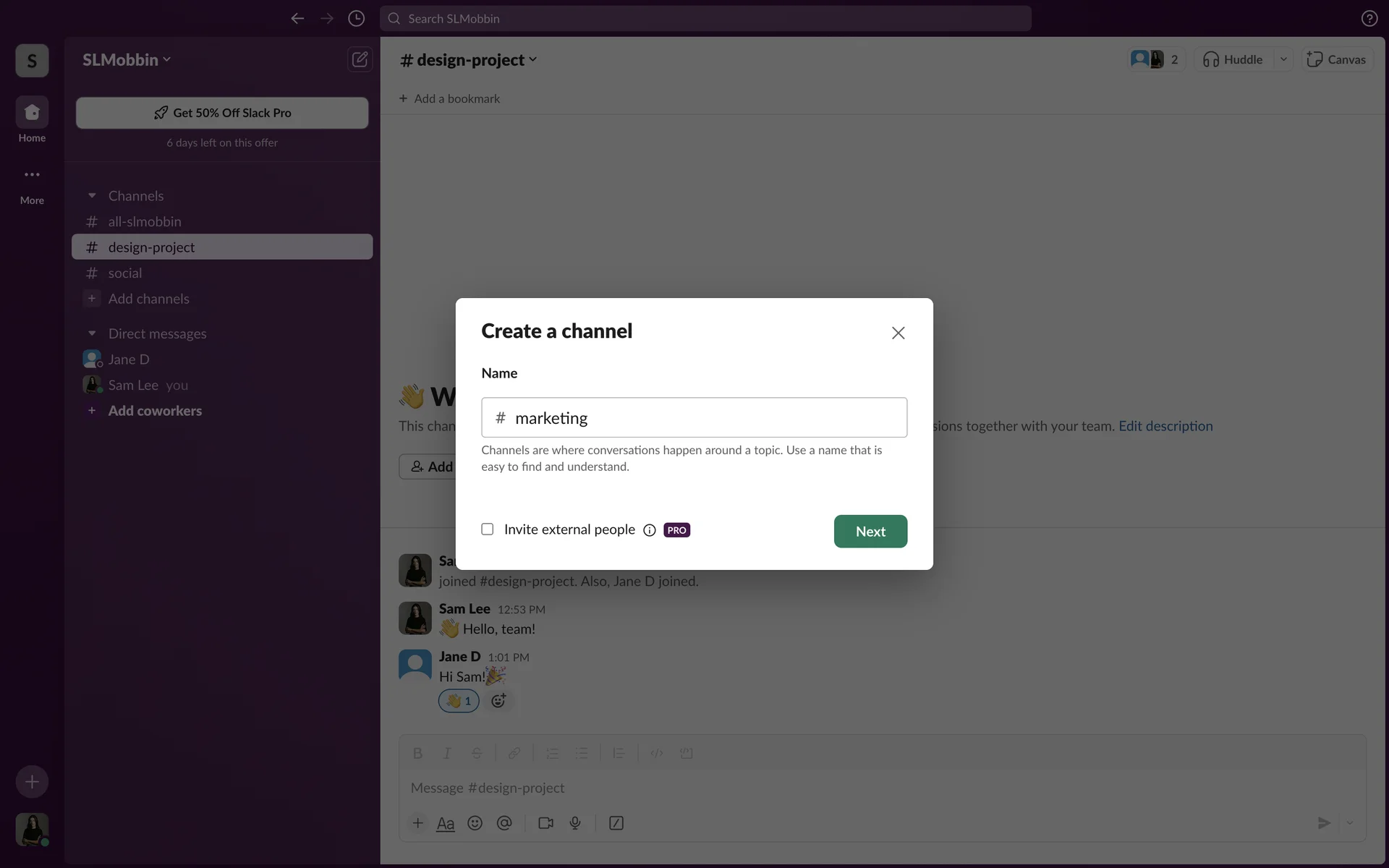Image resolution: width=1389 pixels, height=868 pixels.
Task: Open the SLMobbin workspace dropdown menu
Action: 127,60
